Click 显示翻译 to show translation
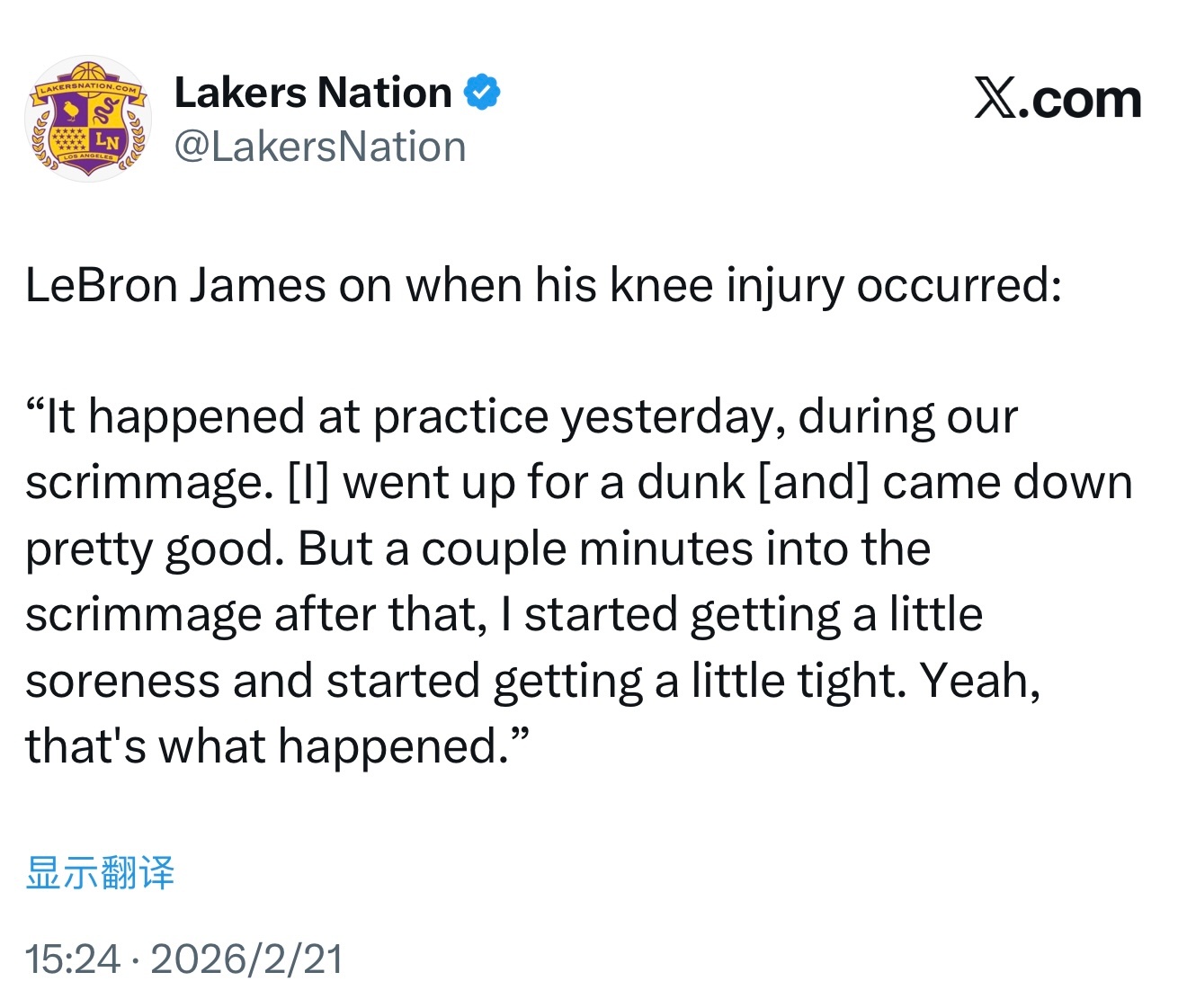The width and height of the screenshot is (1187, 1008). pyautogui.click(x=100, y=872)
